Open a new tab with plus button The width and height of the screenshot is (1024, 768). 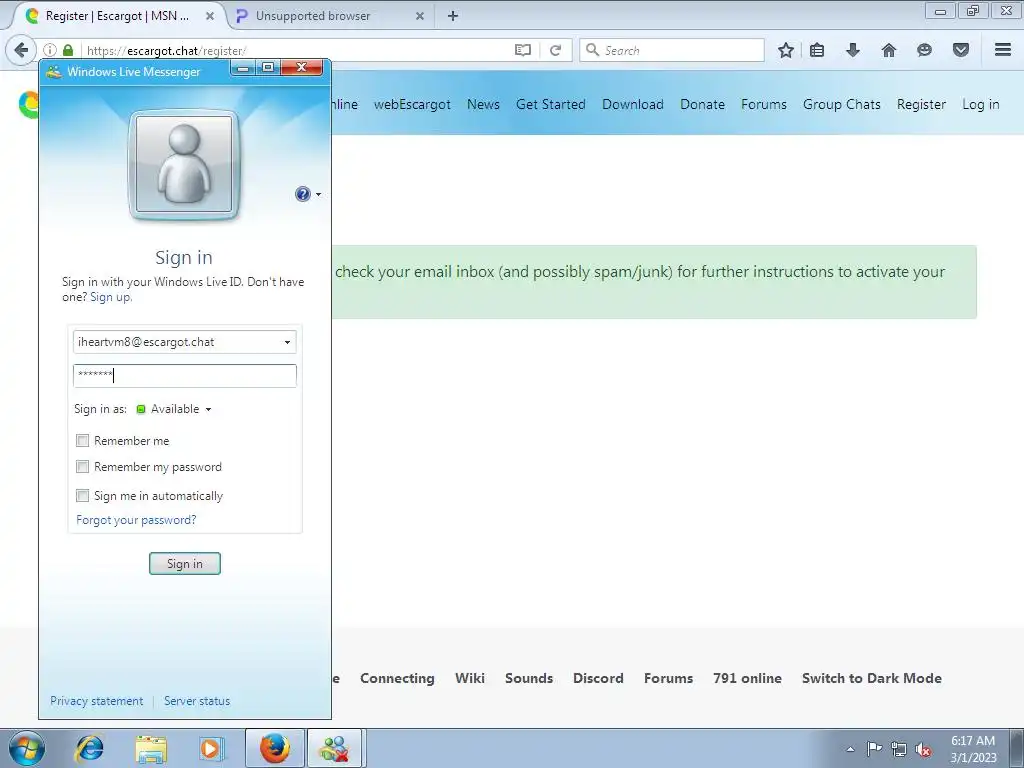point(453,16)
